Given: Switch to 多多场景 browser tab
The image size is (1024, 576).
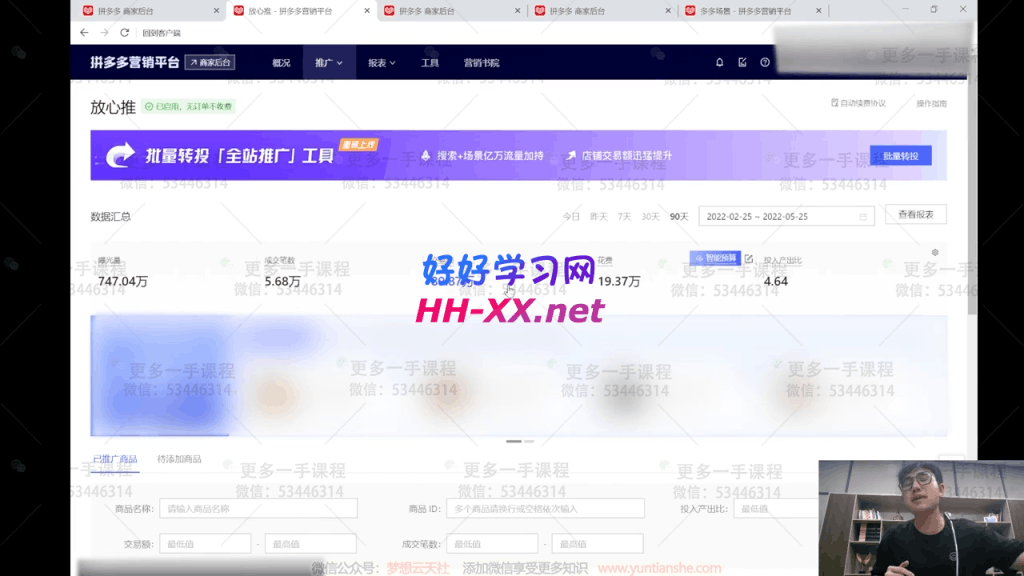Looking at the screenshot, I should coord(753,10).
